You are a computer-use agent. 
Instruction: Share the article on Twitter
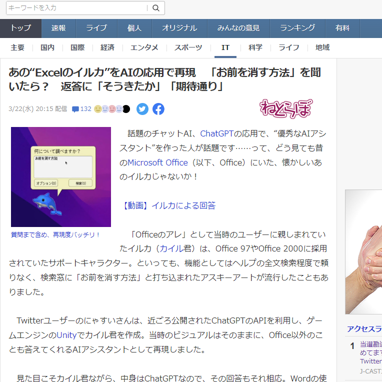[x=142, y=109]
